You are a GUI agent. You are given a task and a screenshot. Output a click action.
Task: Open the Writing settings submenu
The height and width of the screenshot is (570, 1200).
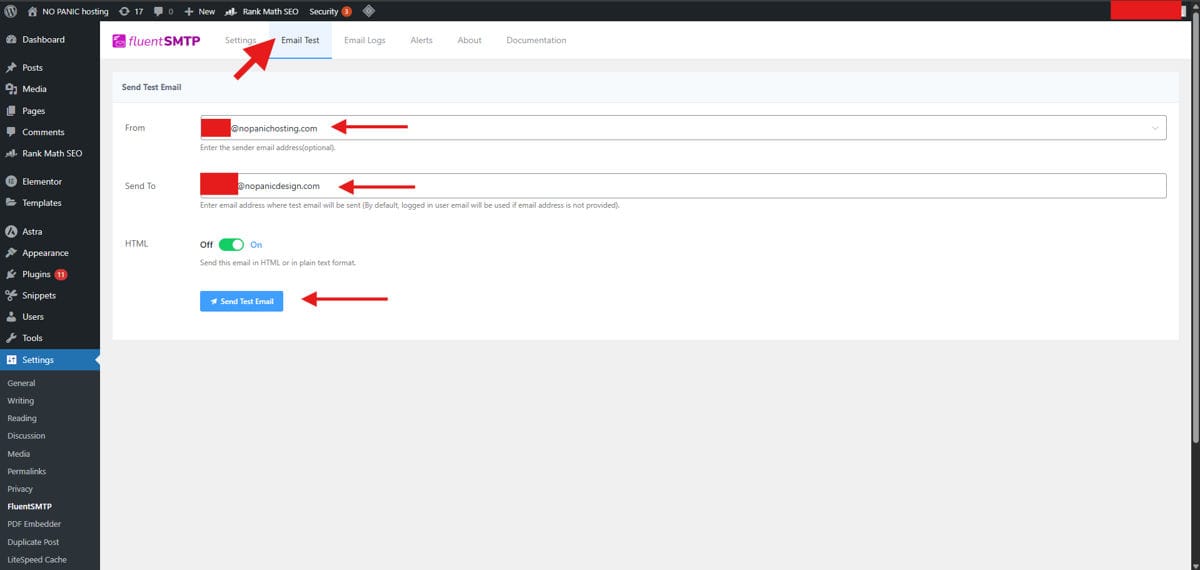[20, 401]
